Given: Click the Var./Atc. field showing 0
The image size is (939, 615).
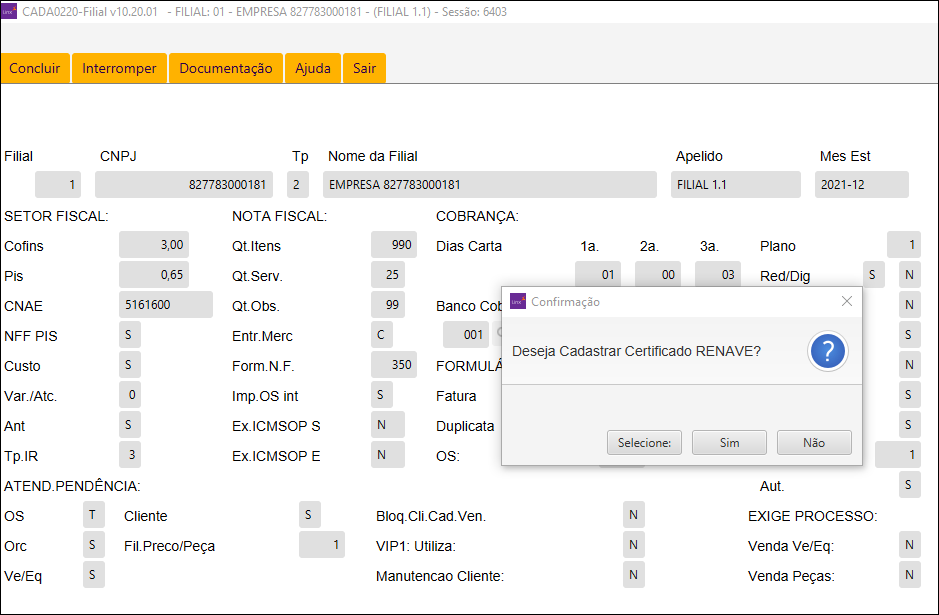Looking at the screenshot, I should (129, 394).
